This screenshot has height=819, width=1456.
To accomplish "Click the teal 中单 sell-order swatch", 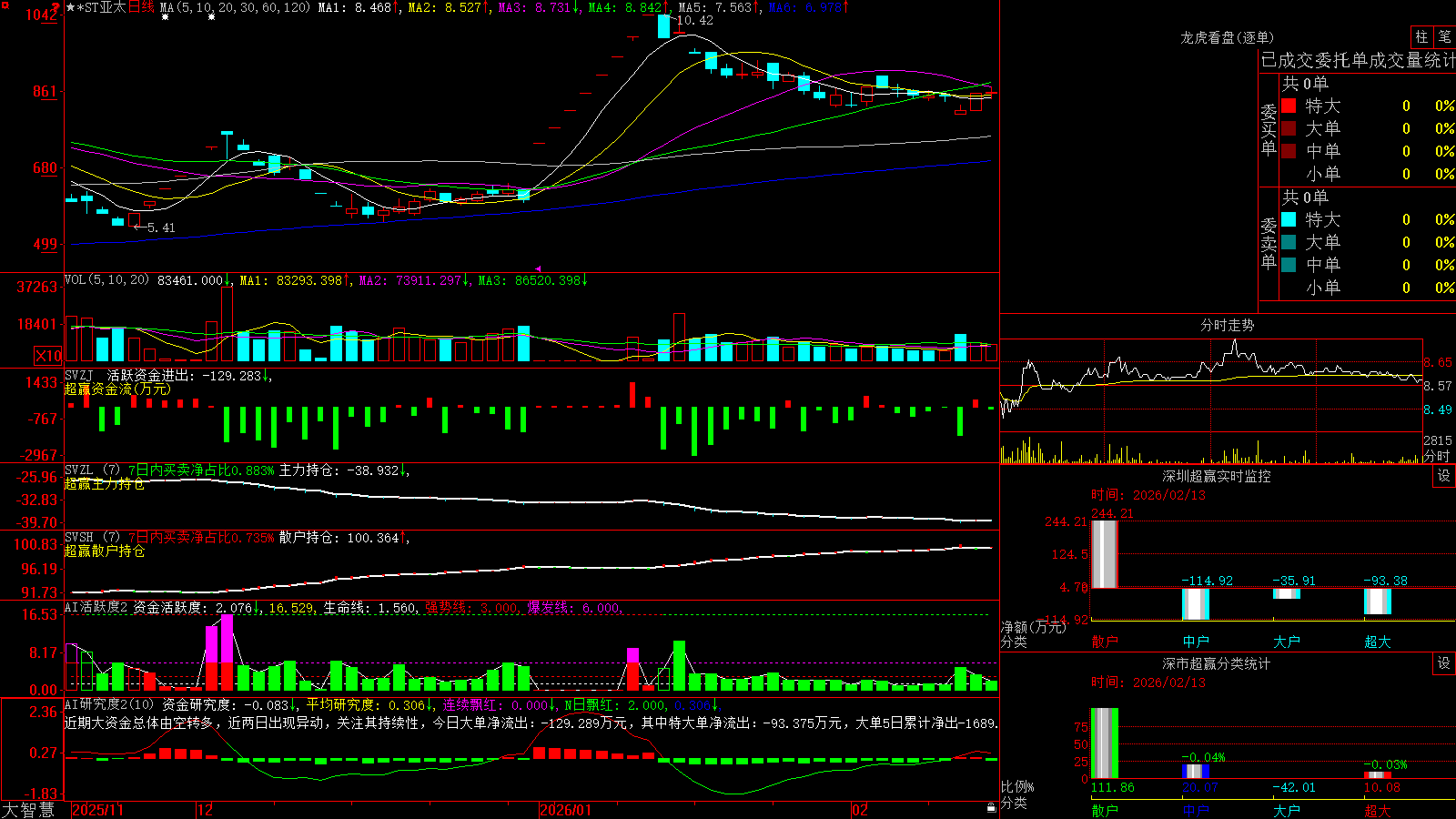I will [x=1289, y=265].
